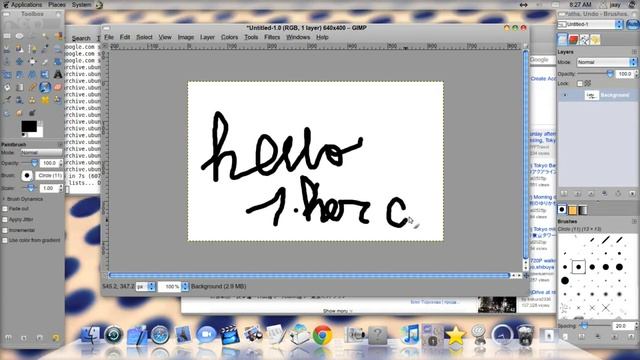640x360 pixels.
Task: Select the Rectangle Select tool
Action: coord(7,36)
